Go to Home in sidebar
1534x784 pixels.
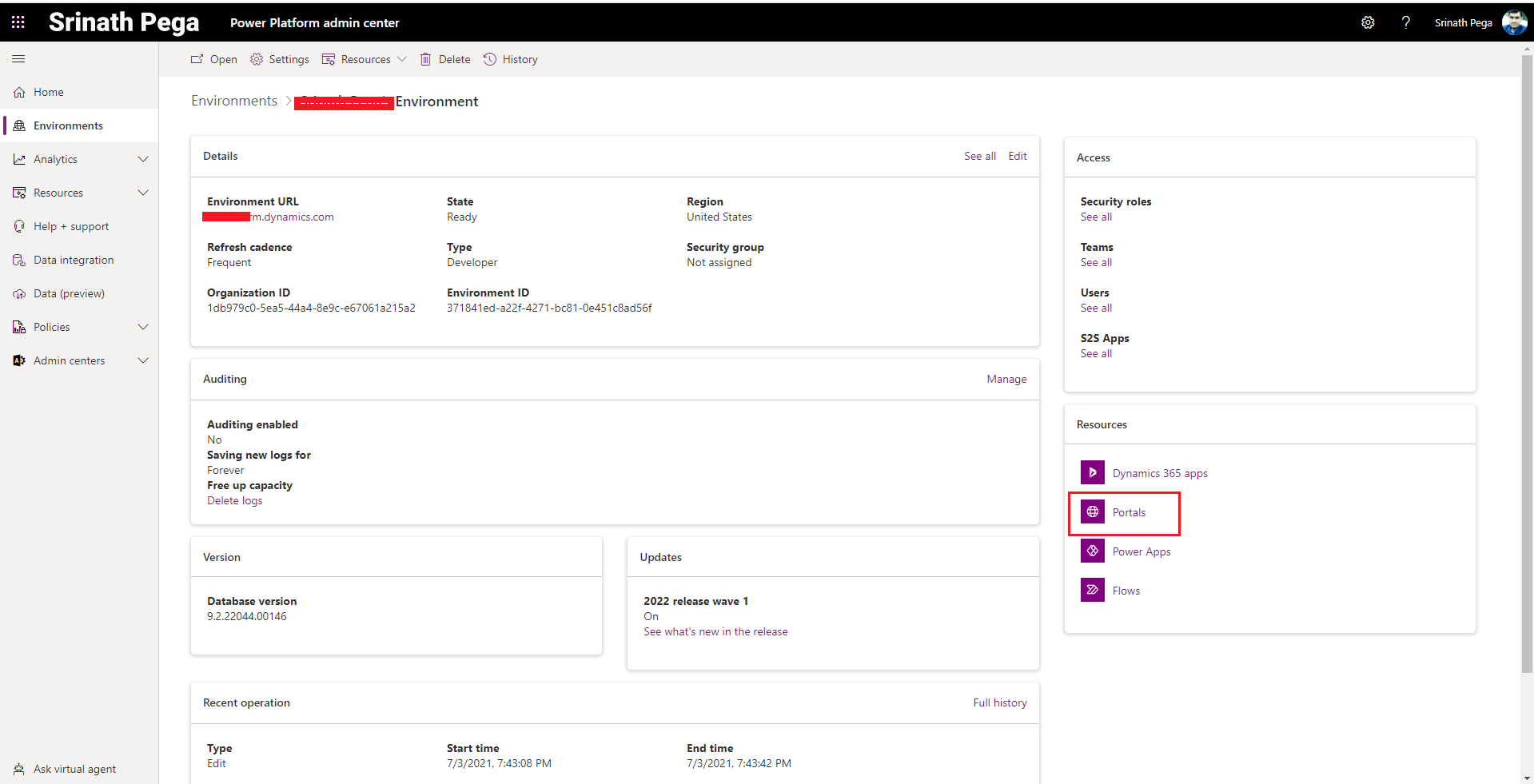[x=49, y=92]
